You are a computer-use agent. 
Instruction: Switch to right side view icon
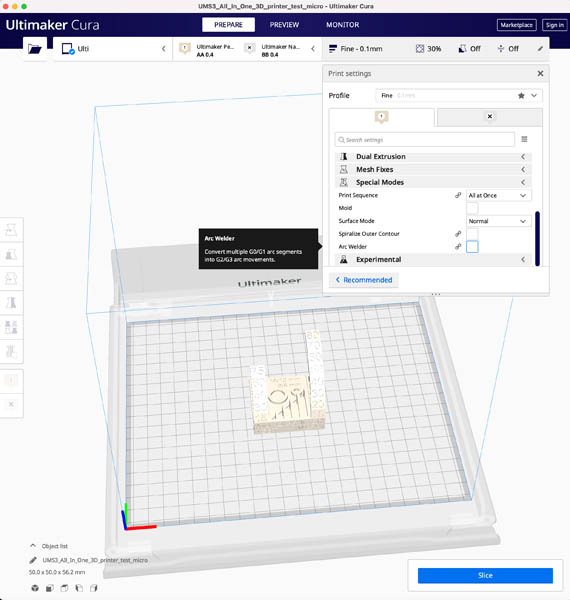(x=94, y=588)
